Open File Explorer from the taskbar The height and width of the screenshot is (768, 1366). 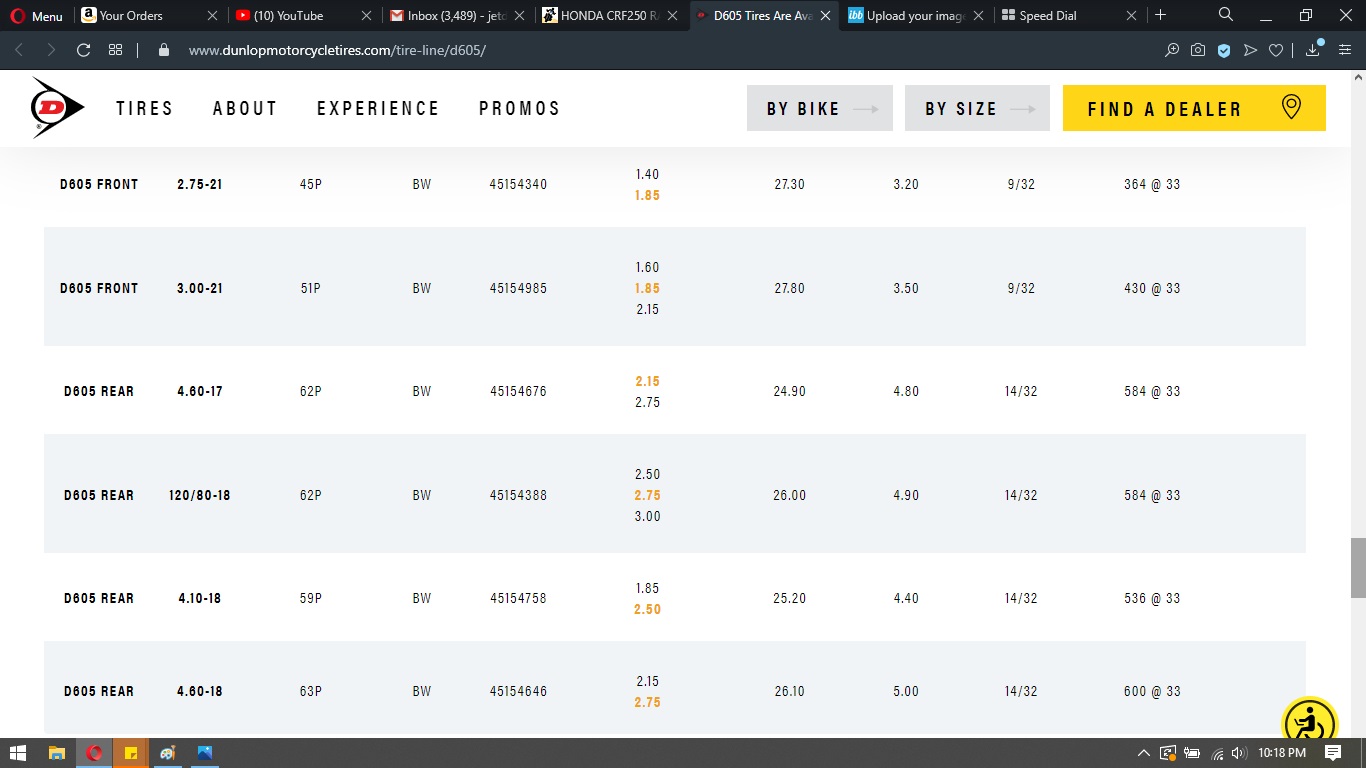(57, 752)
